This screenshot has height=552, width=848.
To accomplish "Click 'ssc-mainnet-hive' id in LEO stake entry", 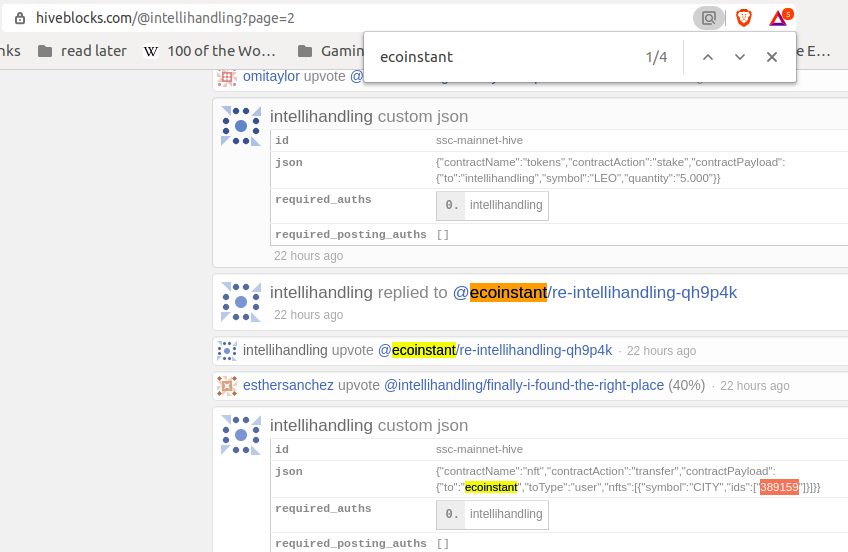I will (479, 141).
